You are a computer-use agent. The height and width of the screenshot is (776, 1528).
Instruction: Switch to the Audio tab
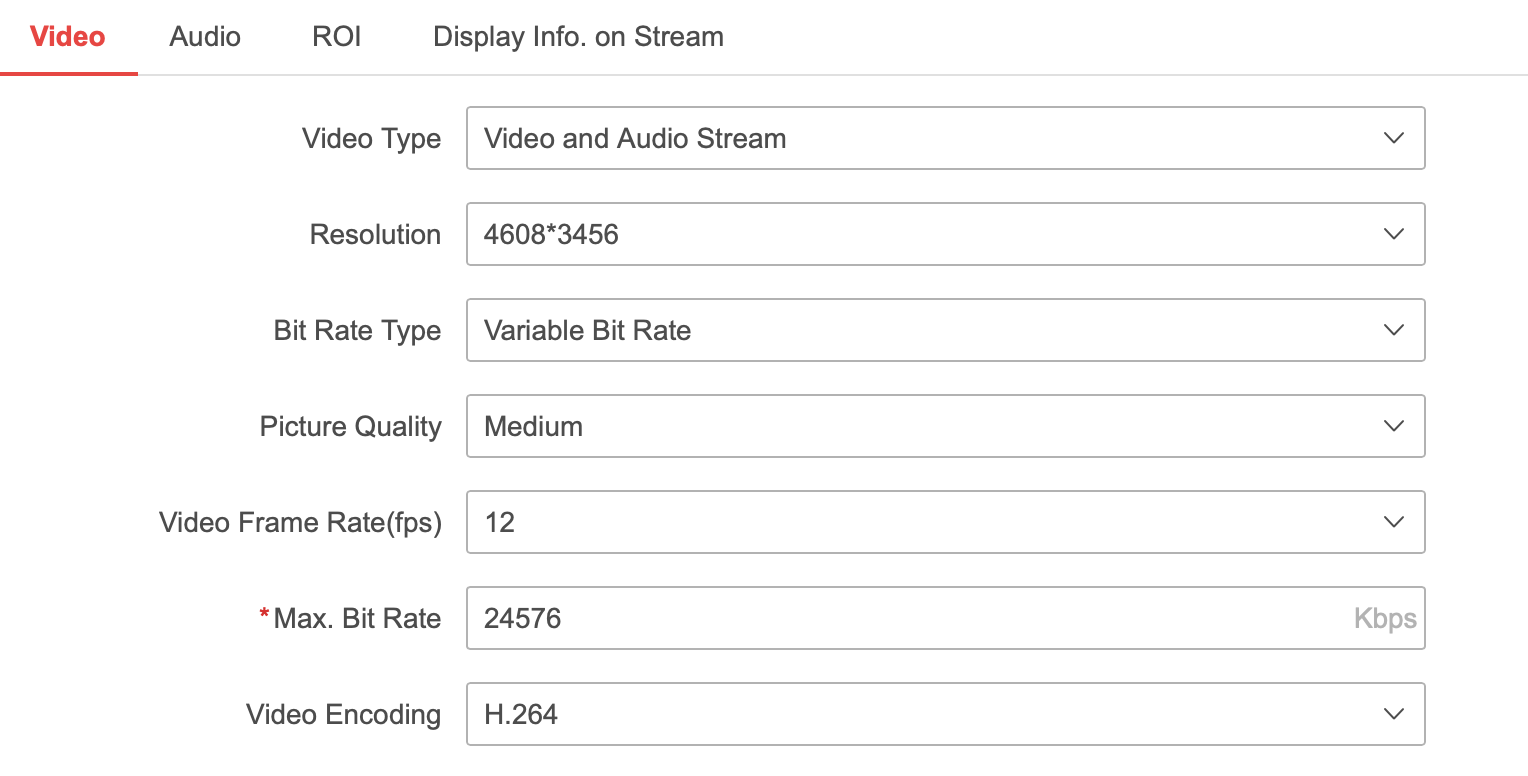click(x=204, y=36)
